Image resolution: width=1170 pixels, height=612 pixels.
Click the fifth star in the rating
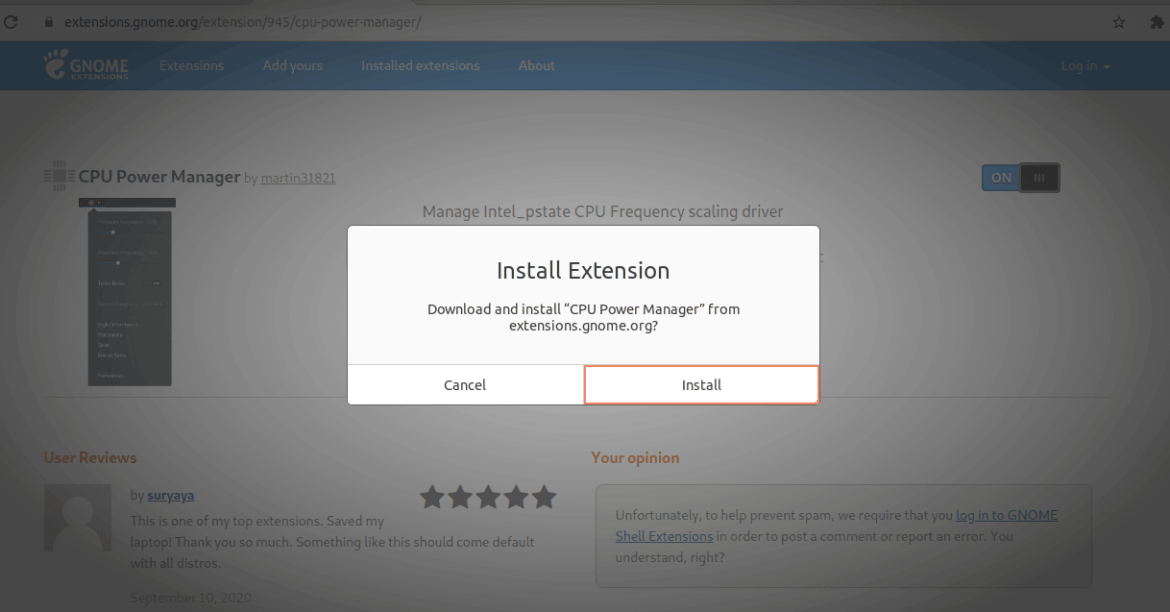coord(543,496)
